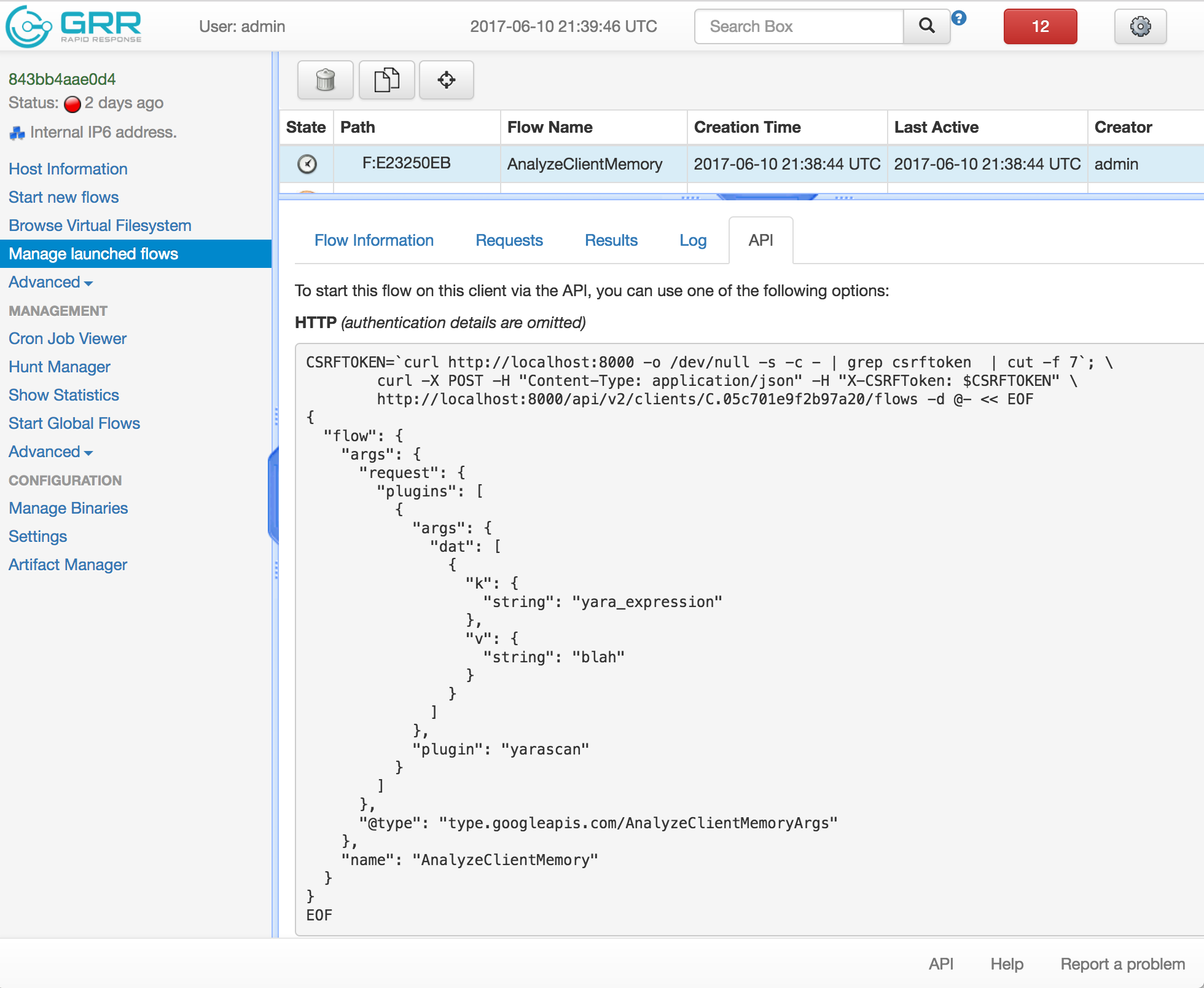Select Browse Virtual Filesystem in sidebar

pyautogui.click(x=100, y=225)
